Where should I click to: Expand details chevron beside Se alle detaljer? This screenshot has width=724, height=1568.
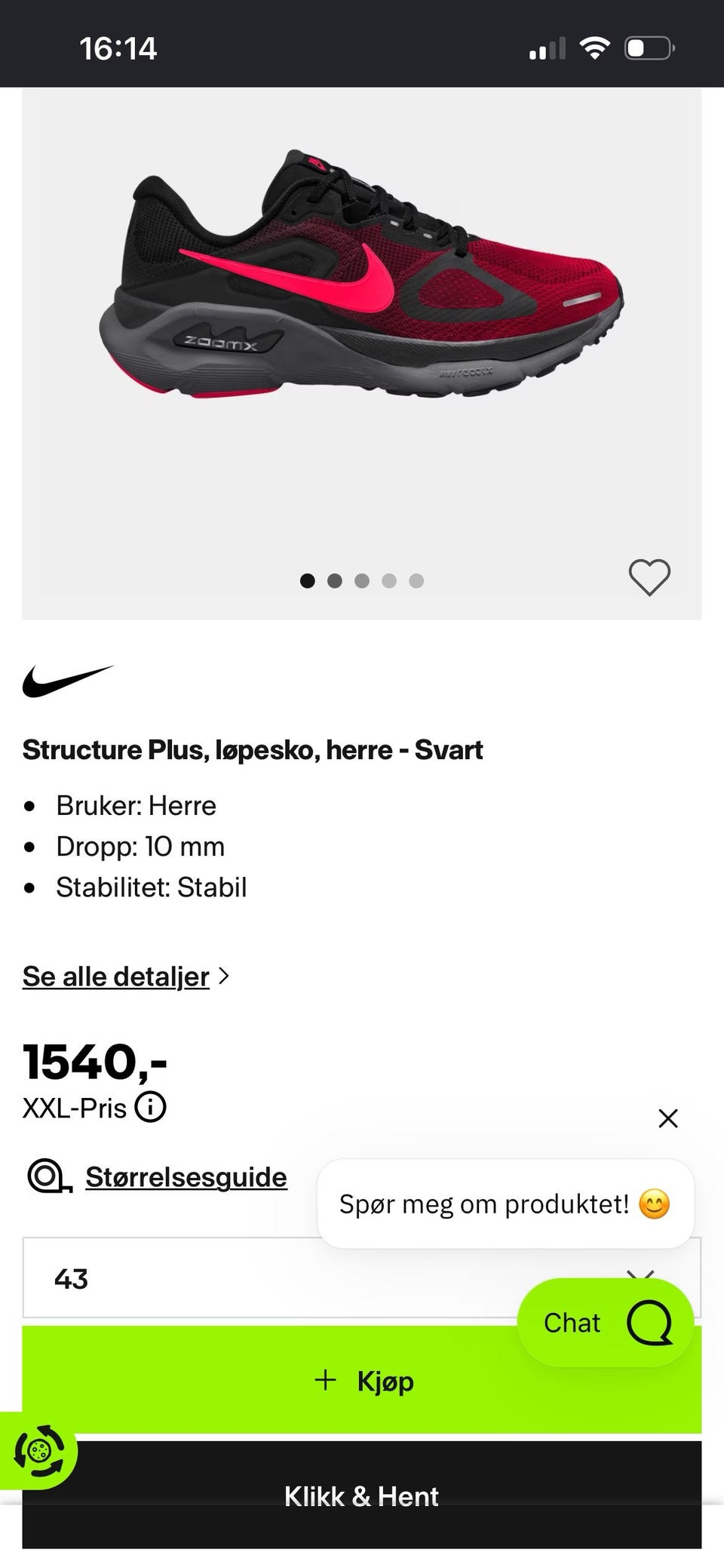click(x=223, y=976)
